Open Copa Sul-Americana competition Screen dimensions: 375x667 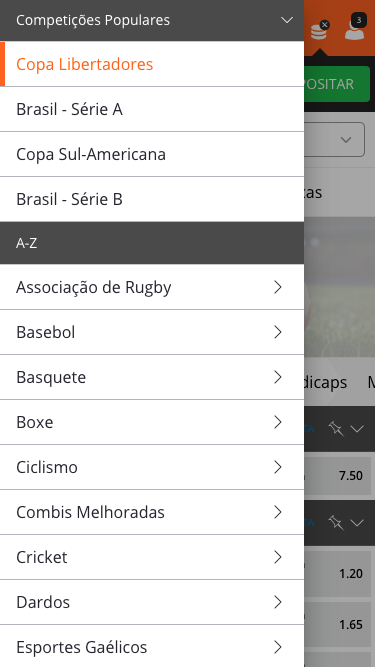click(152, 154)
